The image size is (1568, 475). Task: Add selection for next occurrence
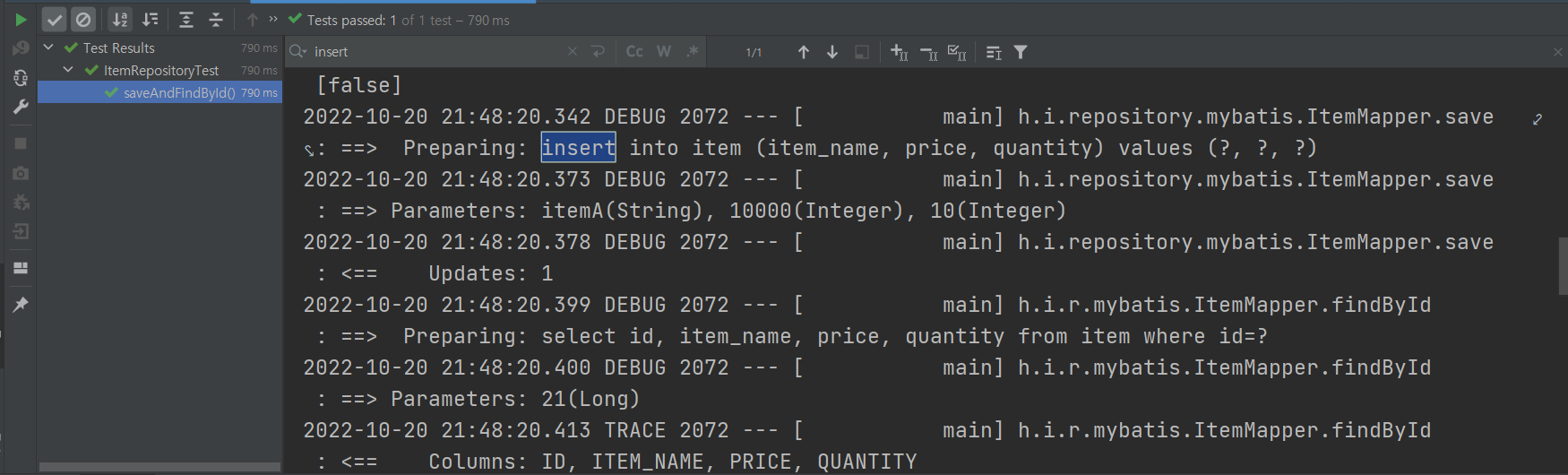900,53
